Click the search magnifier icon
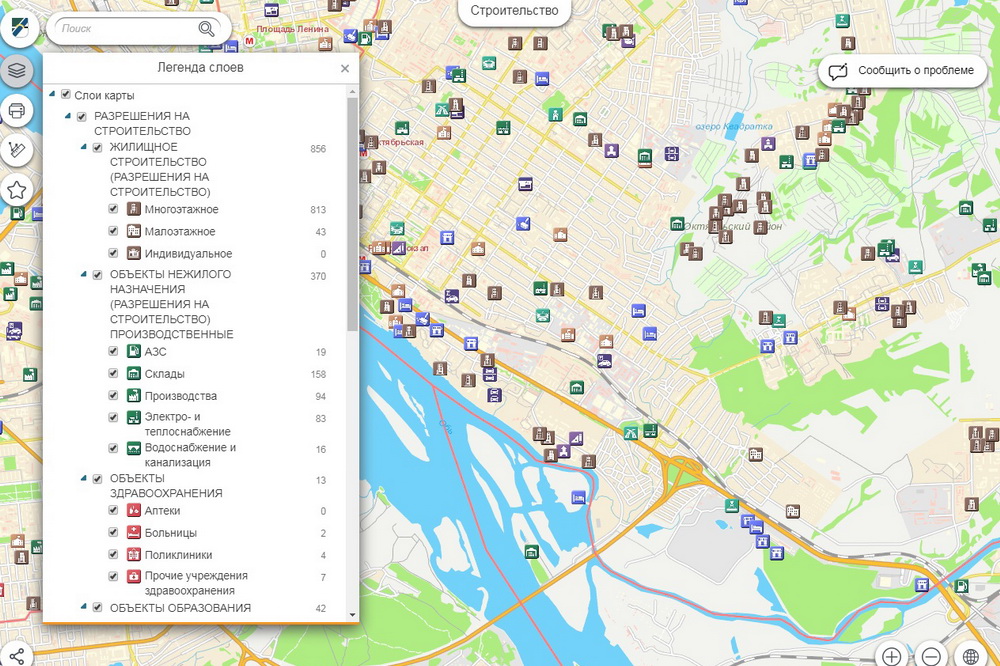Viewport: 1000px width, 666px height. click(207, 28)
